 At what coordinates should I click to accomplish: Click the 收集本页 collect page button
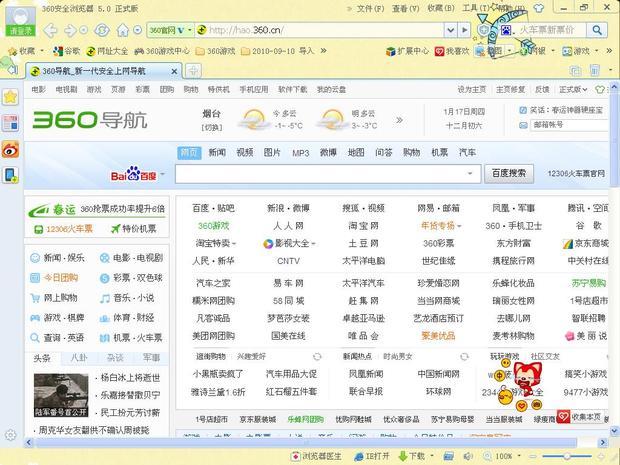click(x=579, y=416)
